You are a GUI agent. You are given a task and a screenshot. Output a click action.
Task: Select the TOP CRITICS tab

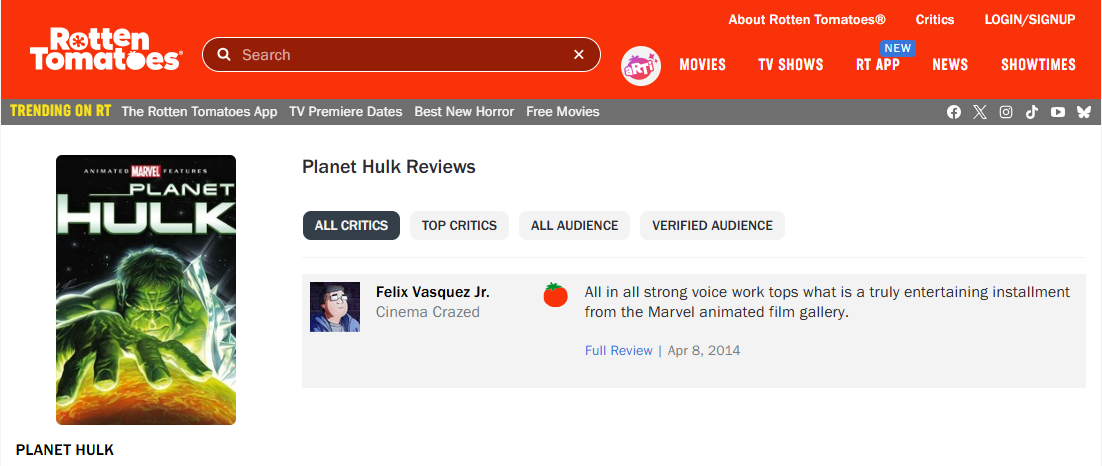(459, 226)
